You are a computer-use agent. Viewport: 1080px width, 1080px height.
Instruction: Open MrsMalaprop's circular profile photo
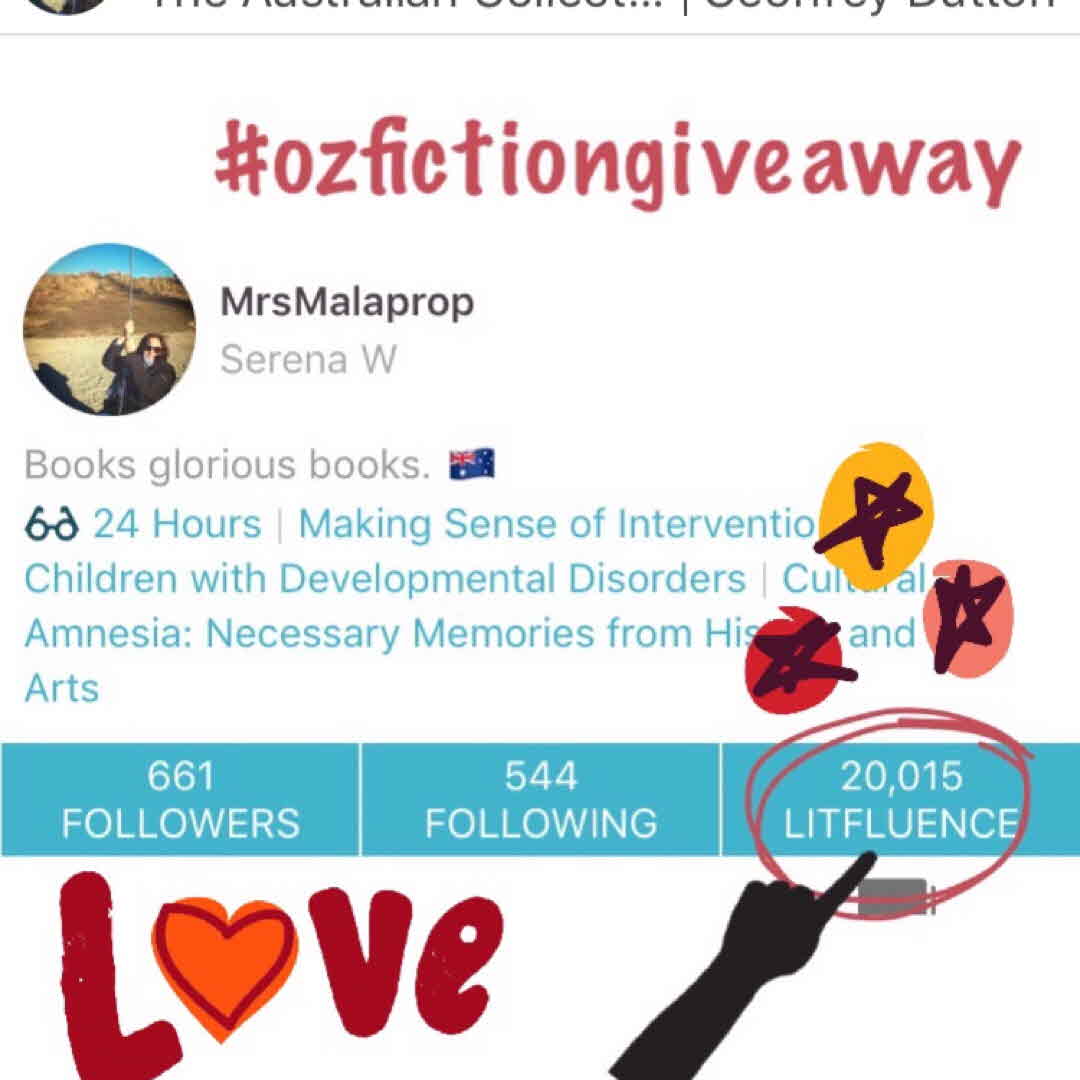pyautogui.click(x=110, y=329)
